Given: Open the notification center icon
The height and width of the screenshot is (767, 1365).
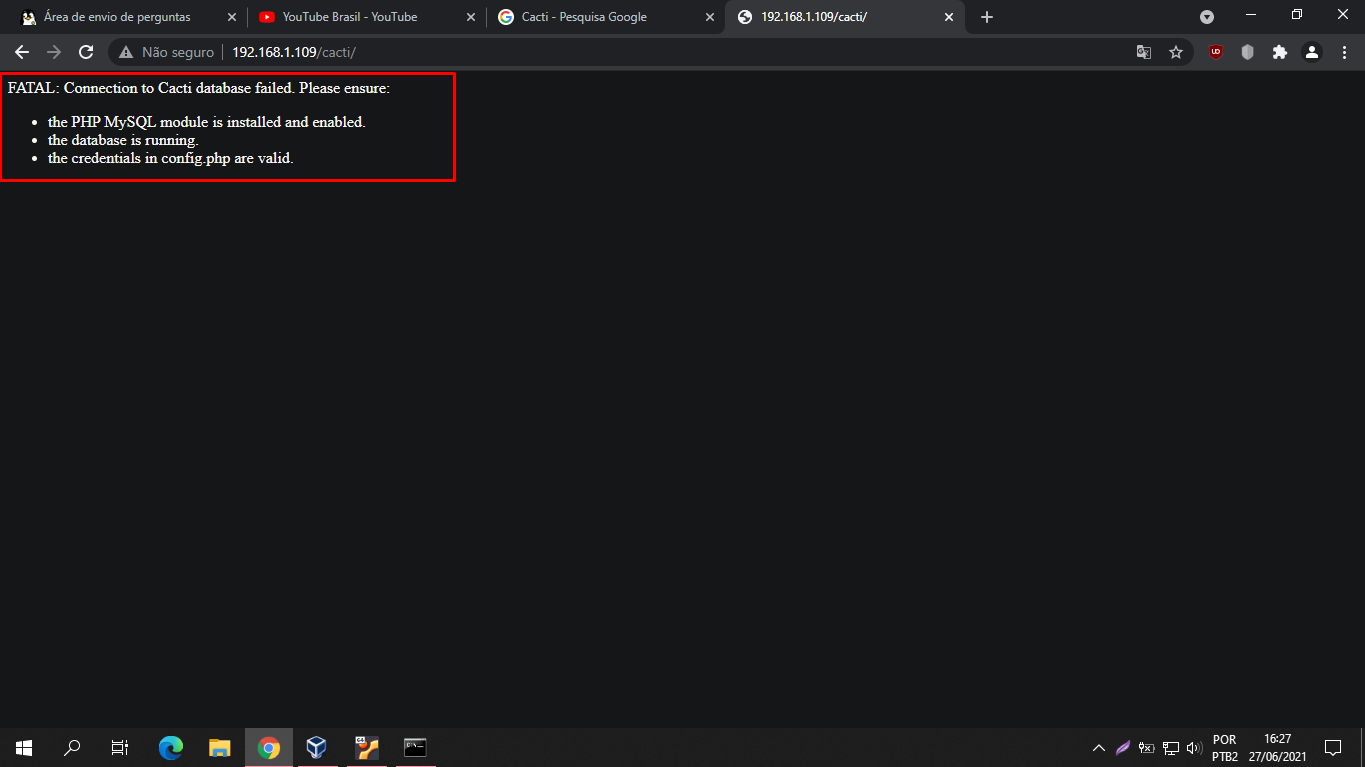Looking at the screenshot, I should pos(1332,748).
